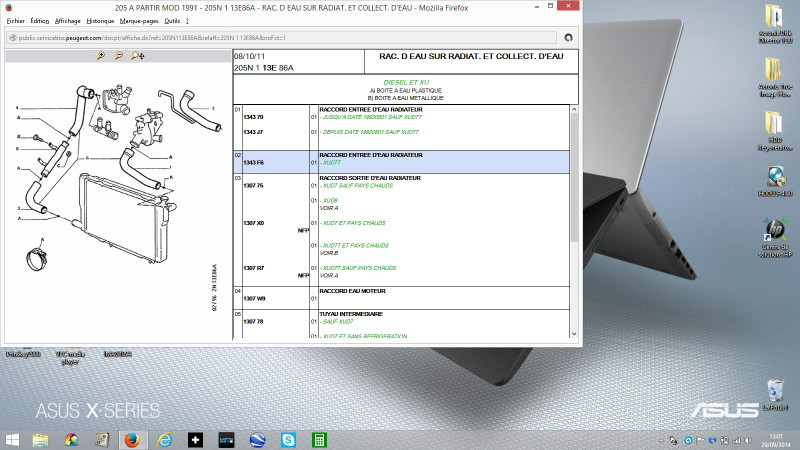
Task: Click RACCORD EAU MOTEUR heading
Action: pos(353,291)
